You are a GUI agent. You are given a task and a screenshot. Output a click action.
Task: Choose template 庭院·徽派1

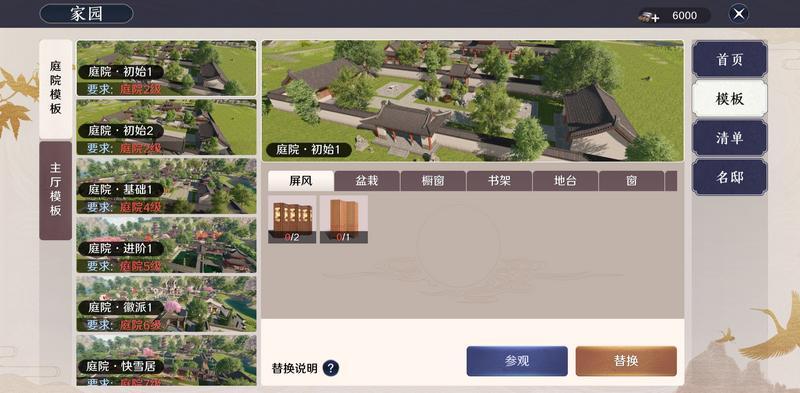pos(166,303)
